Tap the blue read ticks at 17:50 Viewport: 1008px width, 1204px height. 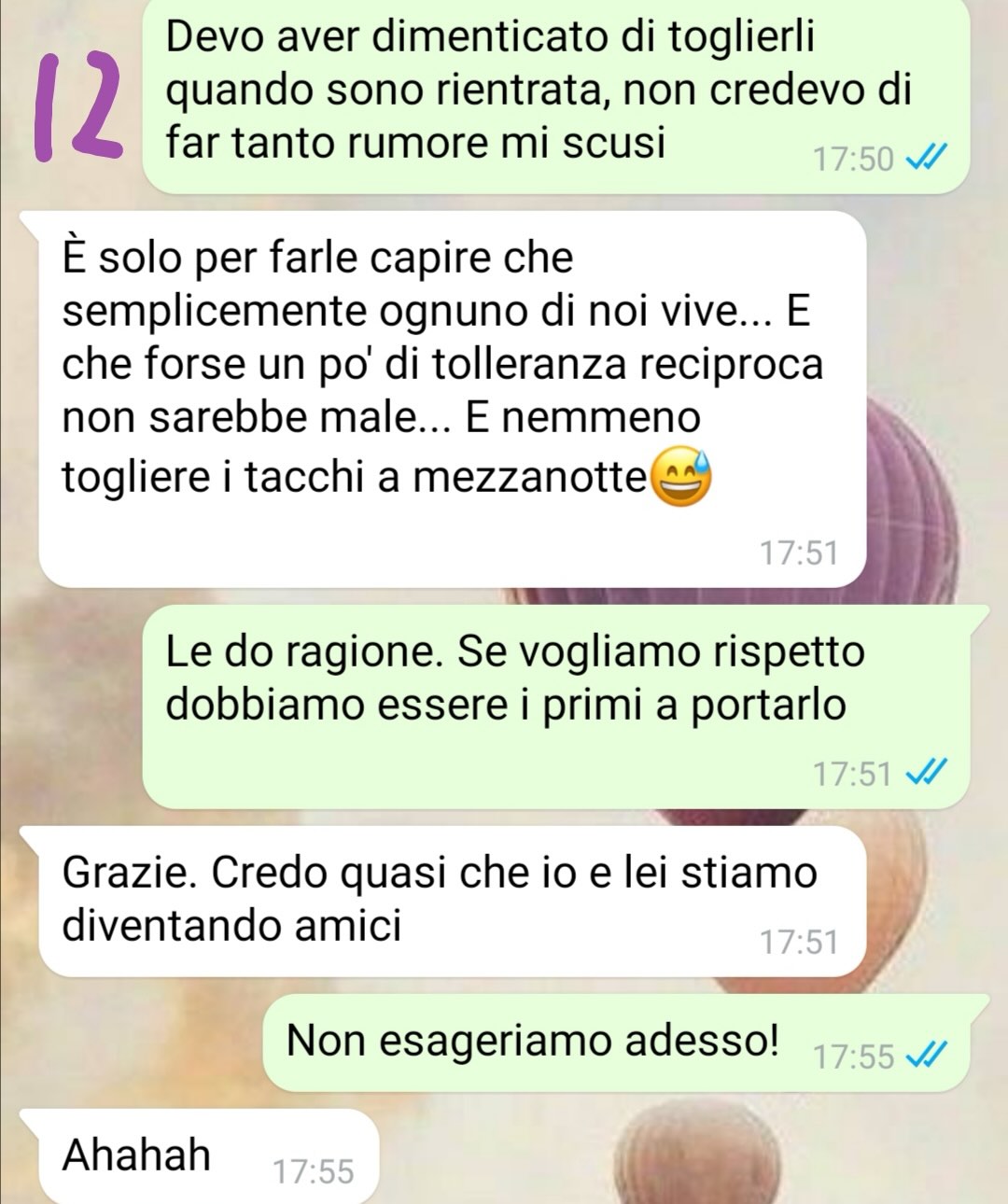928,160
